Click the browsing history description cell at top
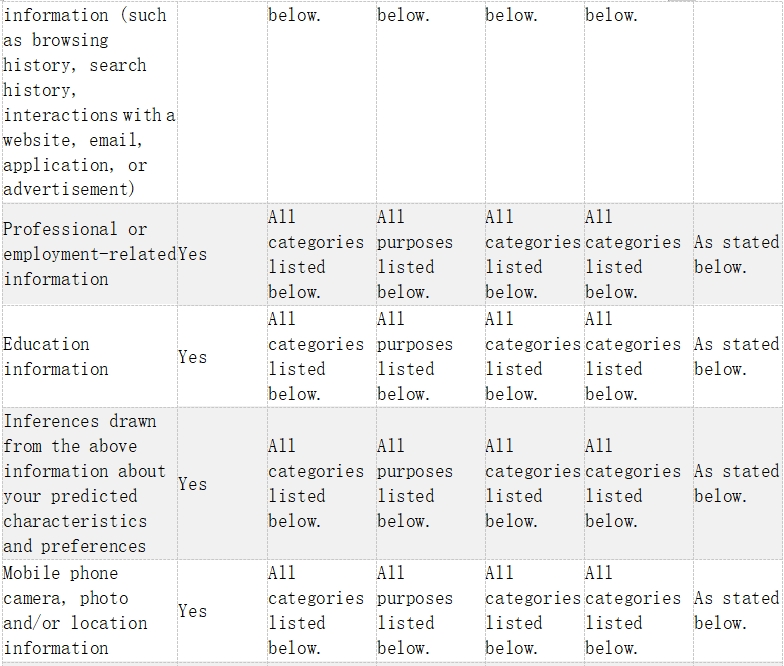This screenshot has width=784, height=666. coord(90,102)
